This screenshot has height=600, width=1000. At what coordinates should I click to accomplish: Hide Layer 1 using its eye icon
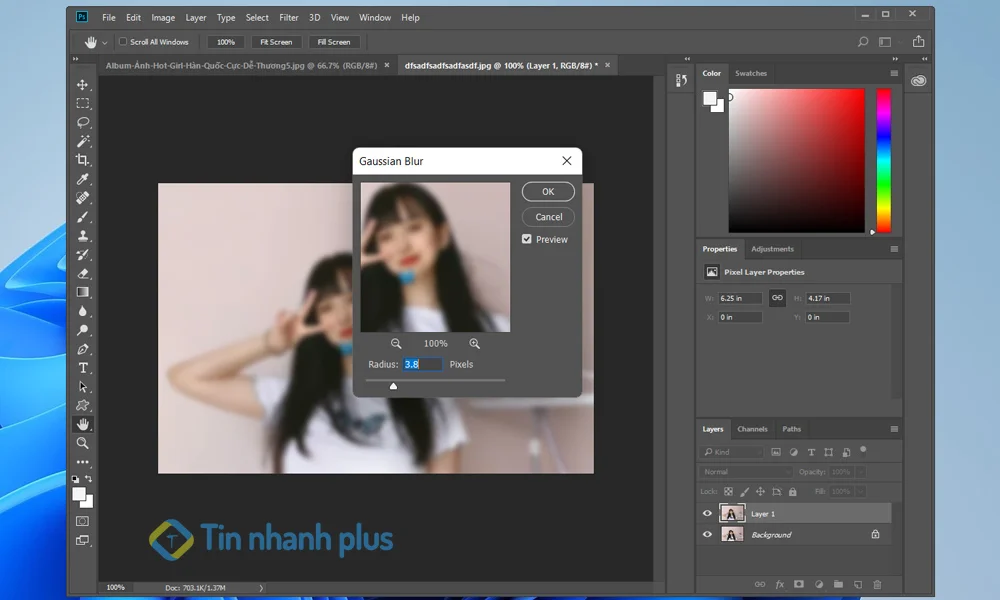[707, 512]
